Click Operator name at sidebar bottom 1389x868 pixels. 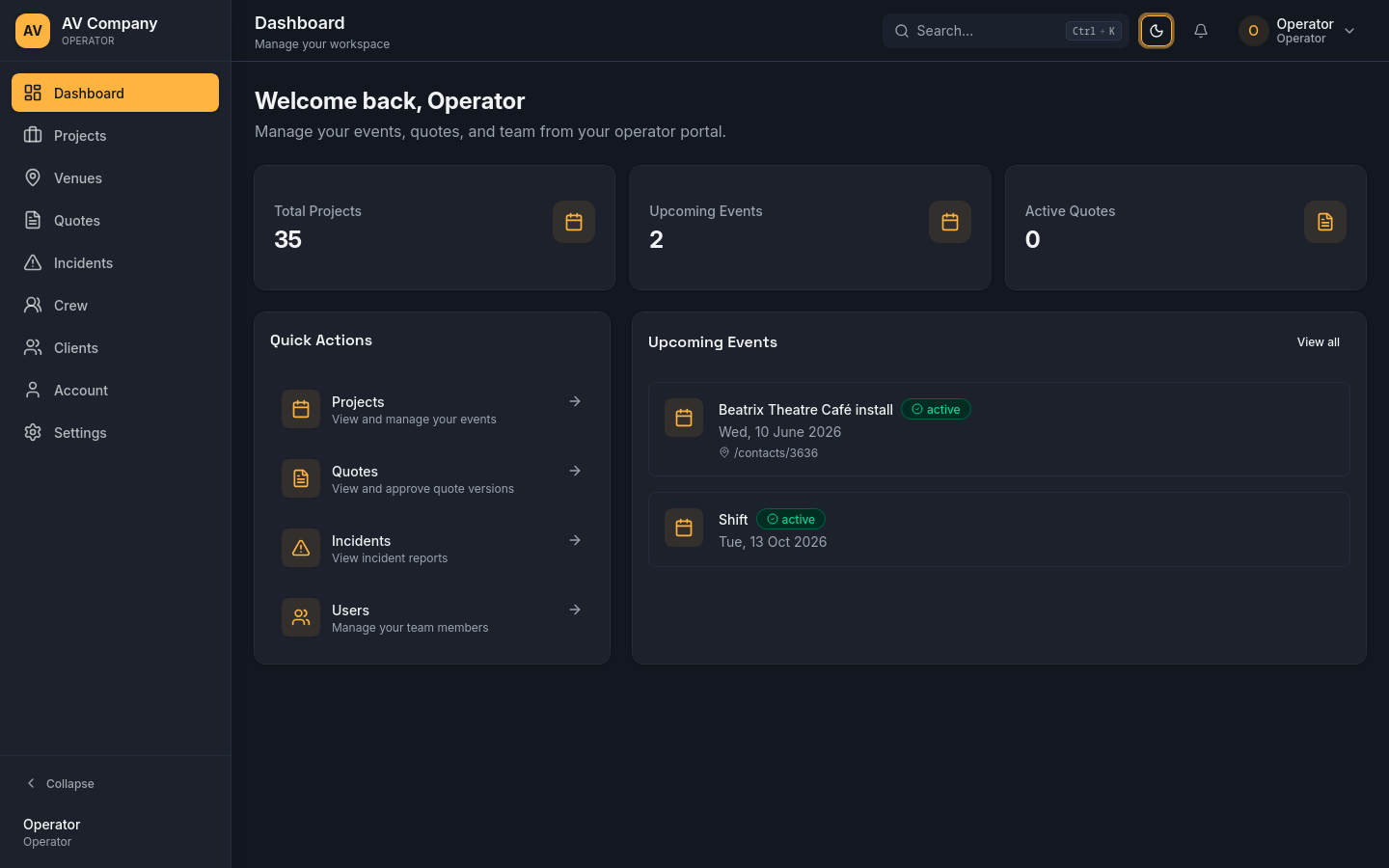(52, 825)
